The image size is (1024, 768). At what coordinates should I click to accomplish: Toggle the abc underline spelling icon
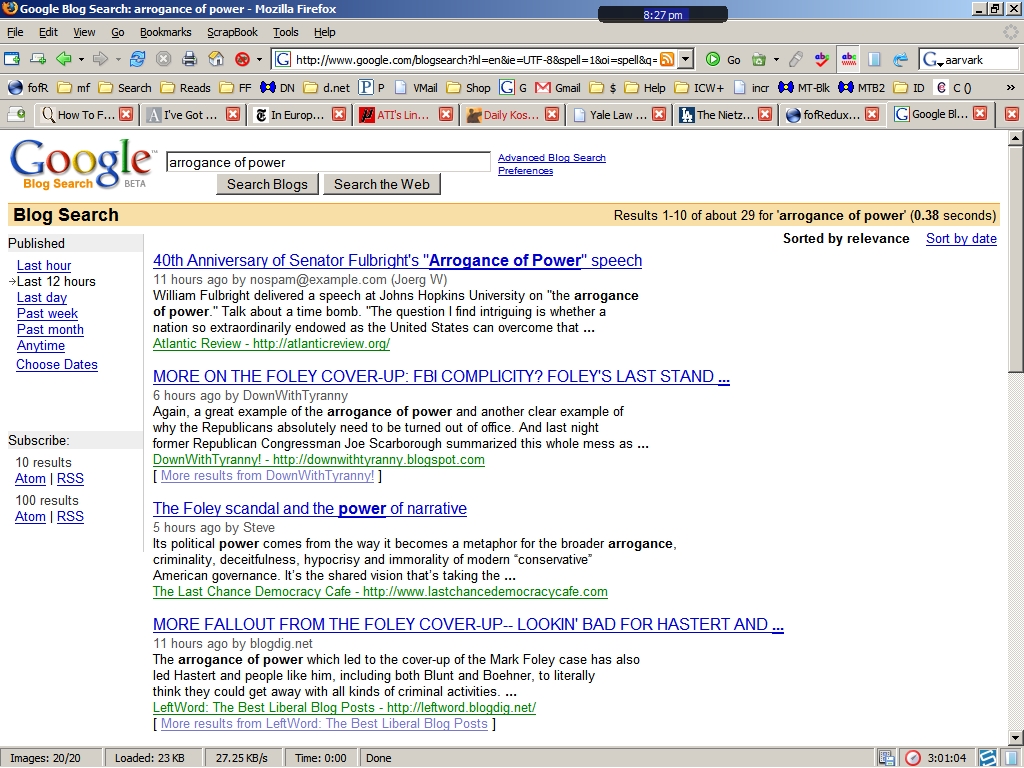coord(848,59)
